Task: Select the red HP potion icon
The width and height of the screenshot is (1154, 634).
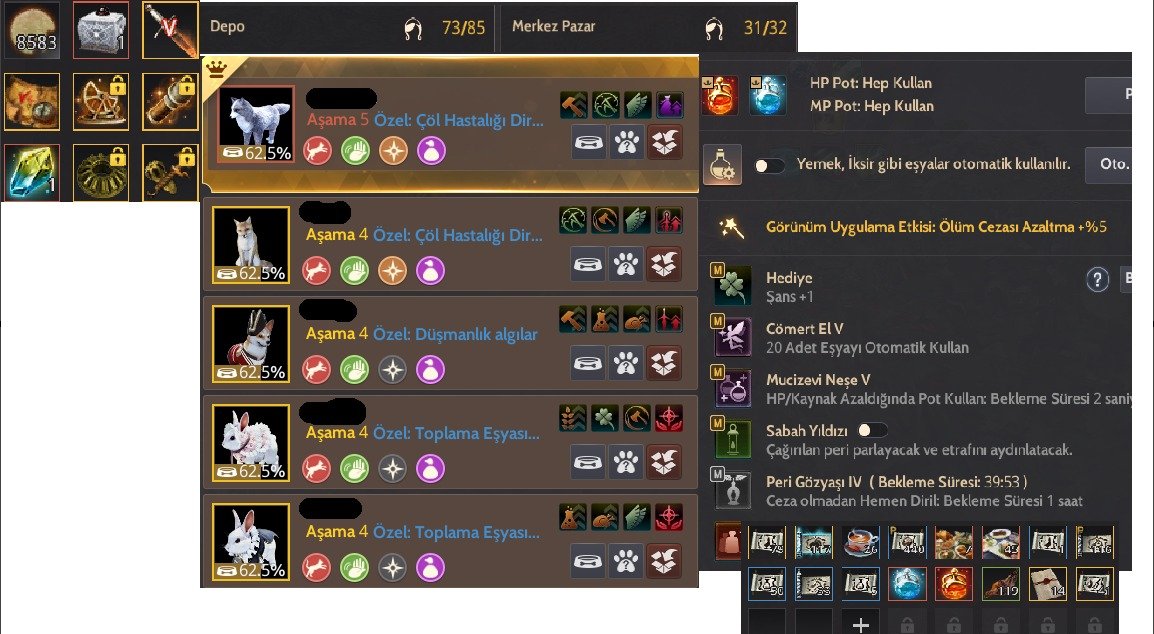Action: 719,94
